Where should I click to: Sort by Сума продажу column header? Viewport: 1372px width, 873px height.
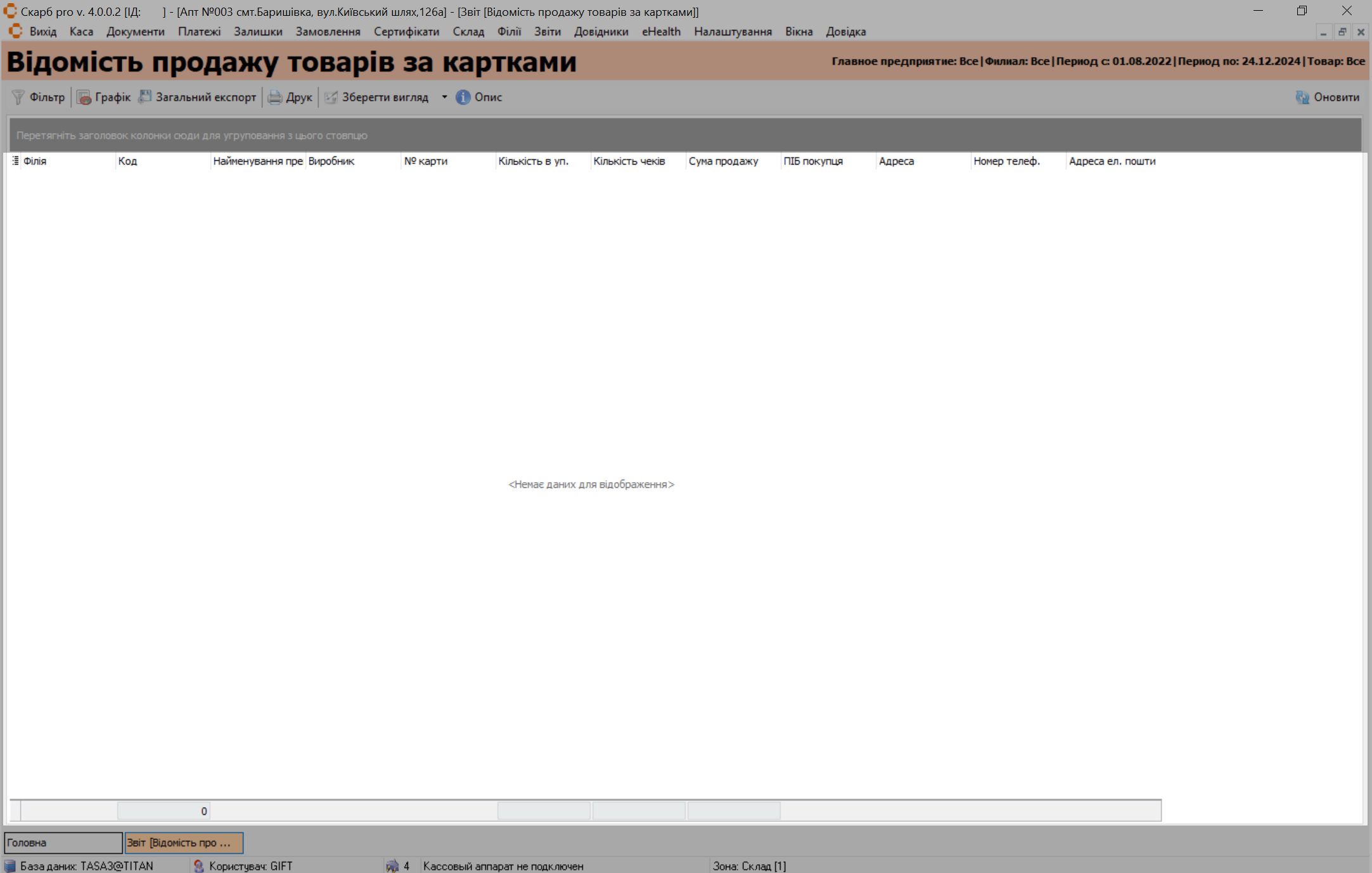click(723, 161)
